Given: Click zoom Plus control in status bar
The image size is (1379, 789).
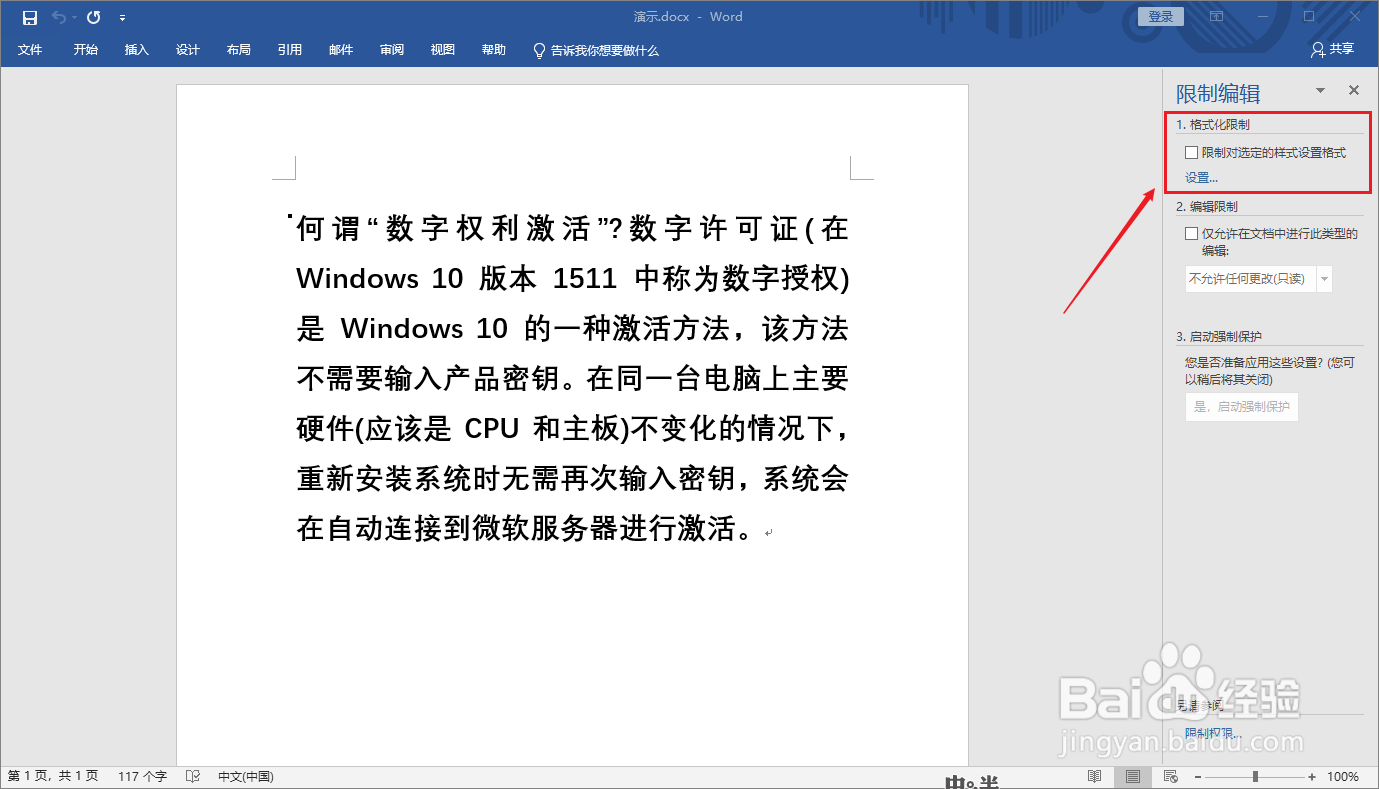Looking at the screenshot, I should point(1311,775).
